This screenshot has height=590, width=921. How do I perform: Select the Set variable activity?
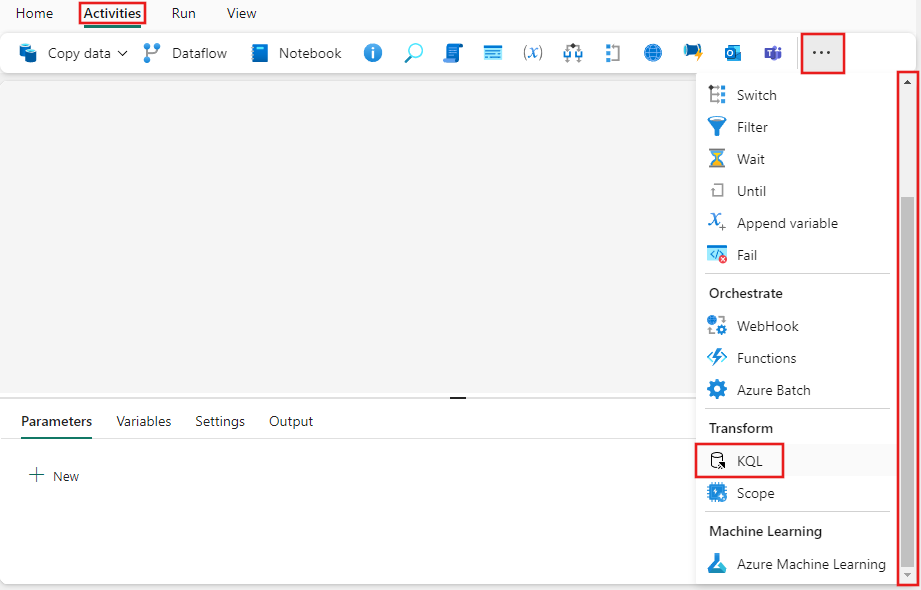tap(533, 52)
